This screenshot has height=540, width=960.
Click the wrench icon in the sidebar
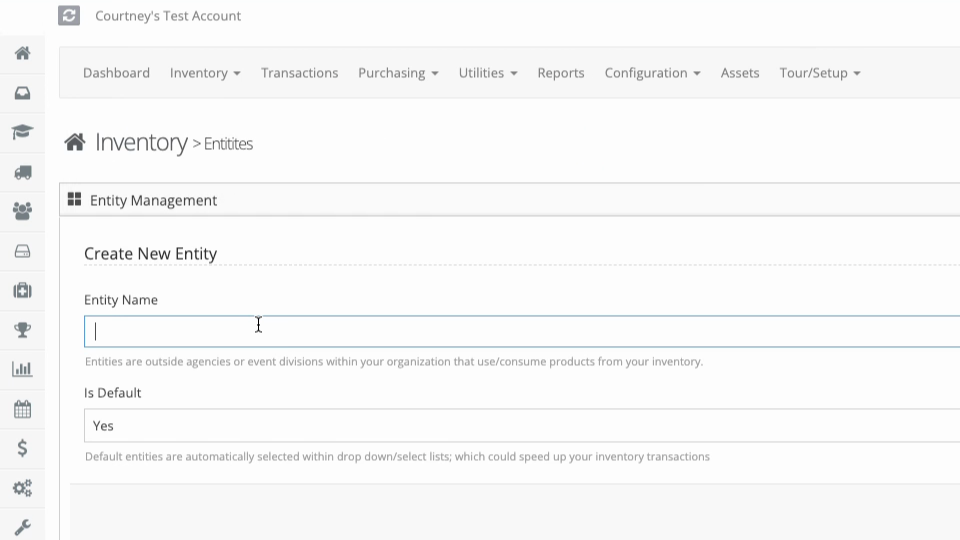pos(23,527)
